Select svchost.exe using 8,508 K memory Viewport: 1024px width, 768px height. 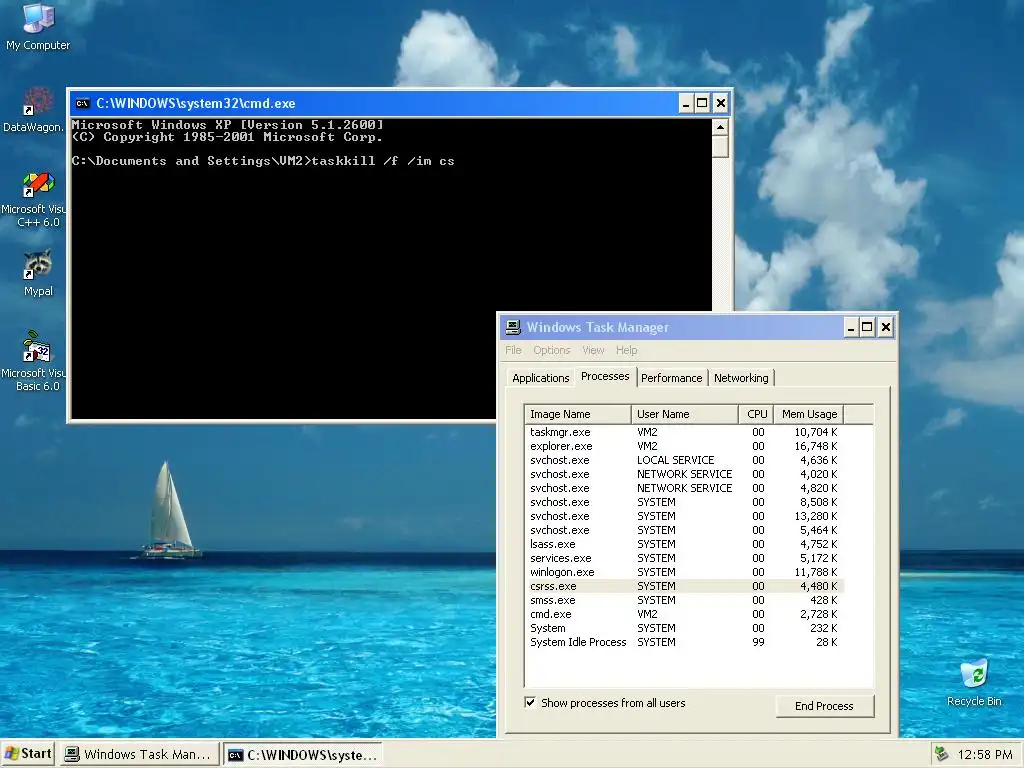point(684,502)
